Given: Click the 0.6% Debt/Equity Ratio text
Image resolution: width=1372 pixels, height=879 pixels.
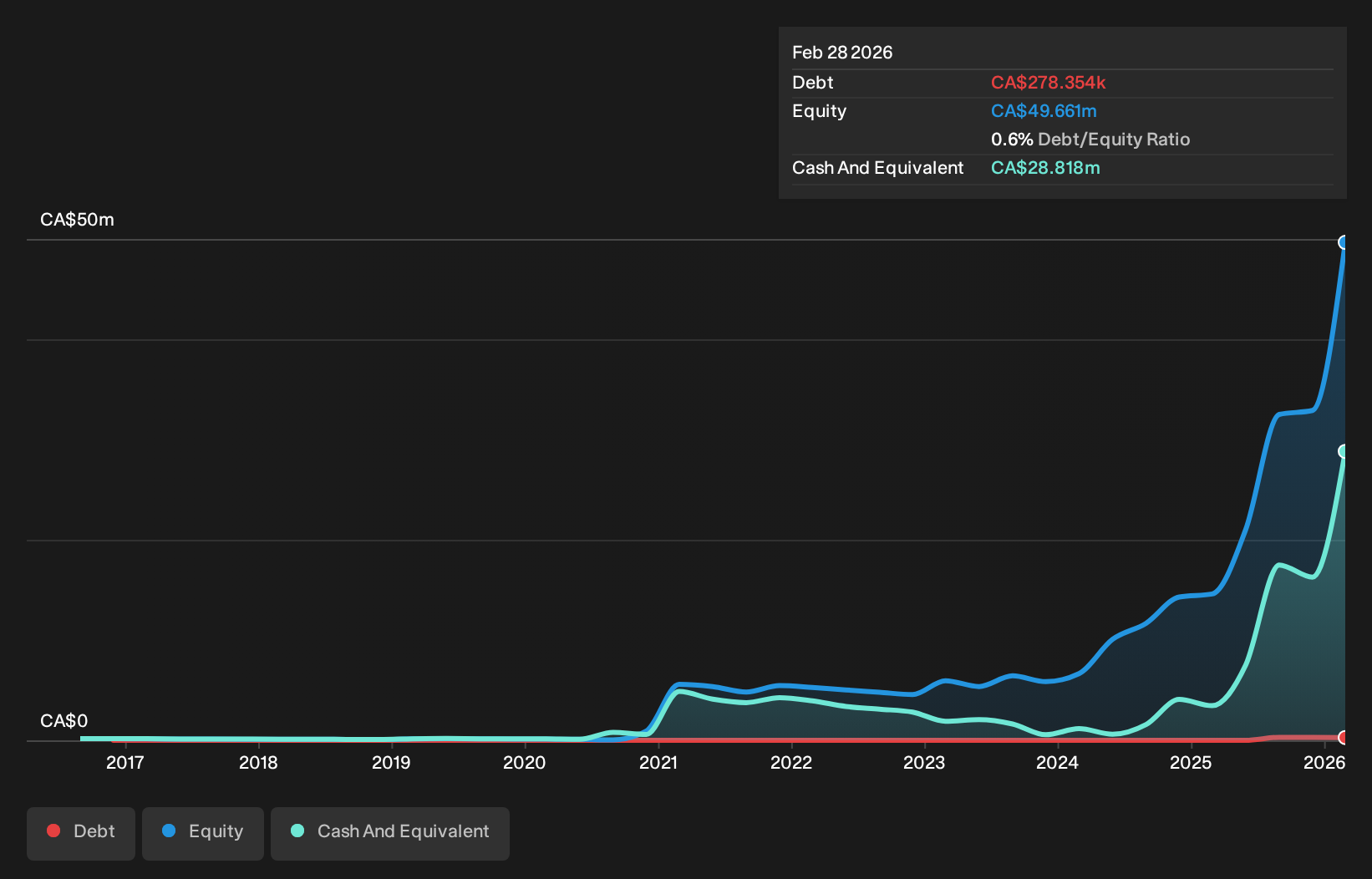Looking at the screenshot, I should tap(1090, 140).
